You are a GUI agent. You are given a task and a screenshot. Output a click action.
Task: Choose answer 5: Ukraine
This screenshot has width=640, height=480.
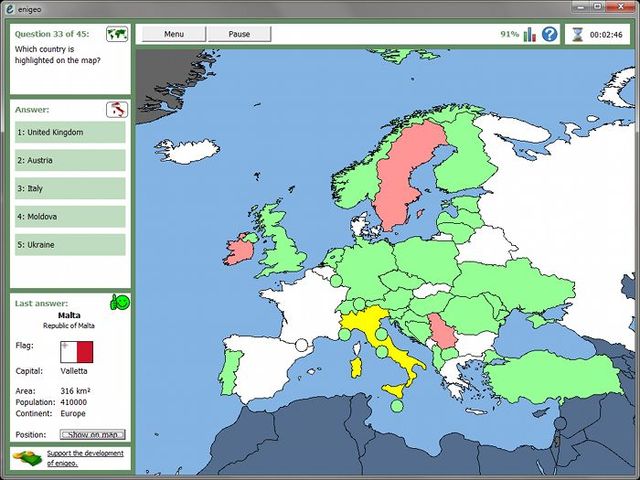[x=70, y=245]
